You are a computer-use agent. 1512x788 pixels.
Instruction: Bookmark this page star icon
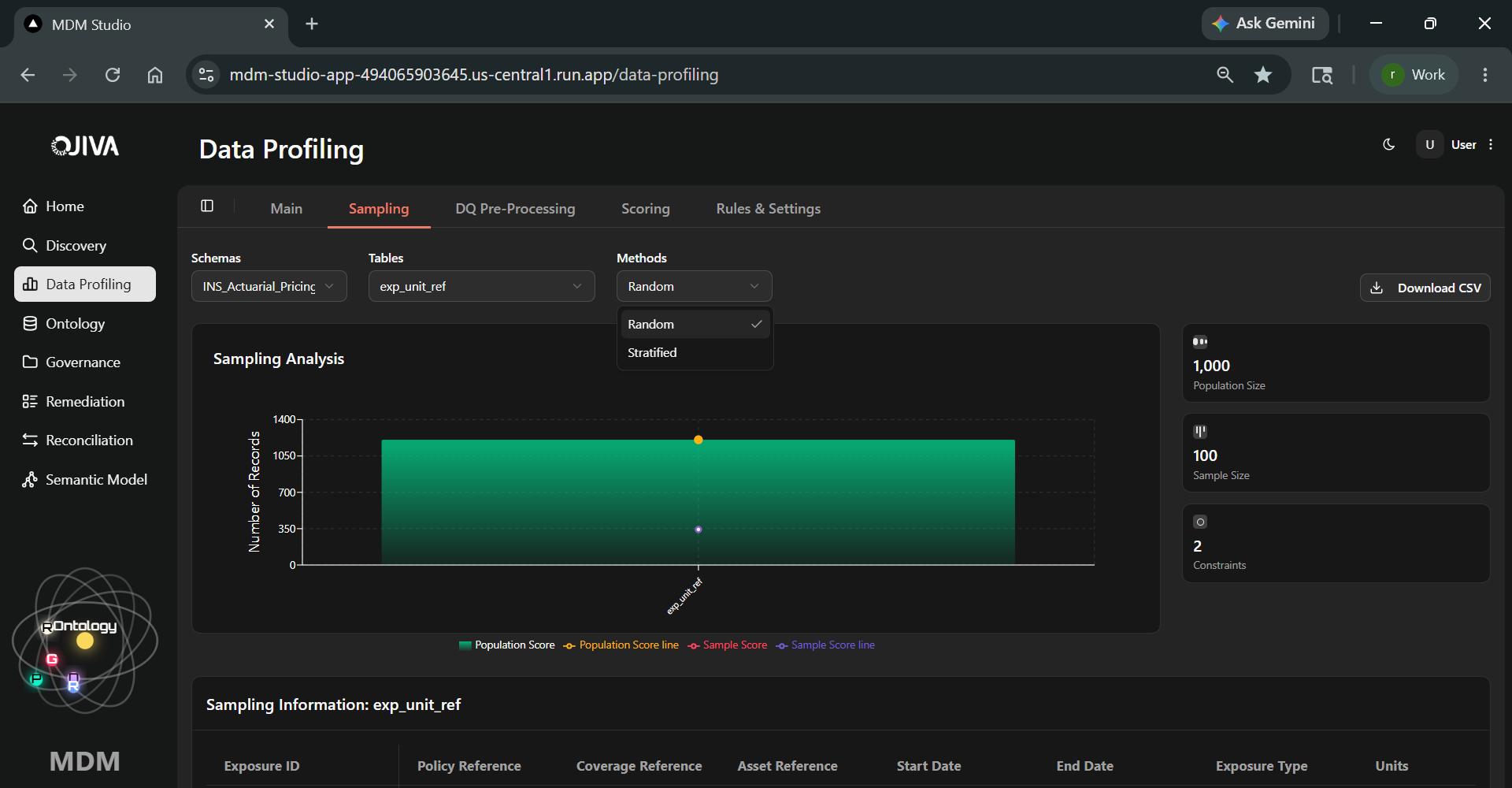coord(1263,75)
